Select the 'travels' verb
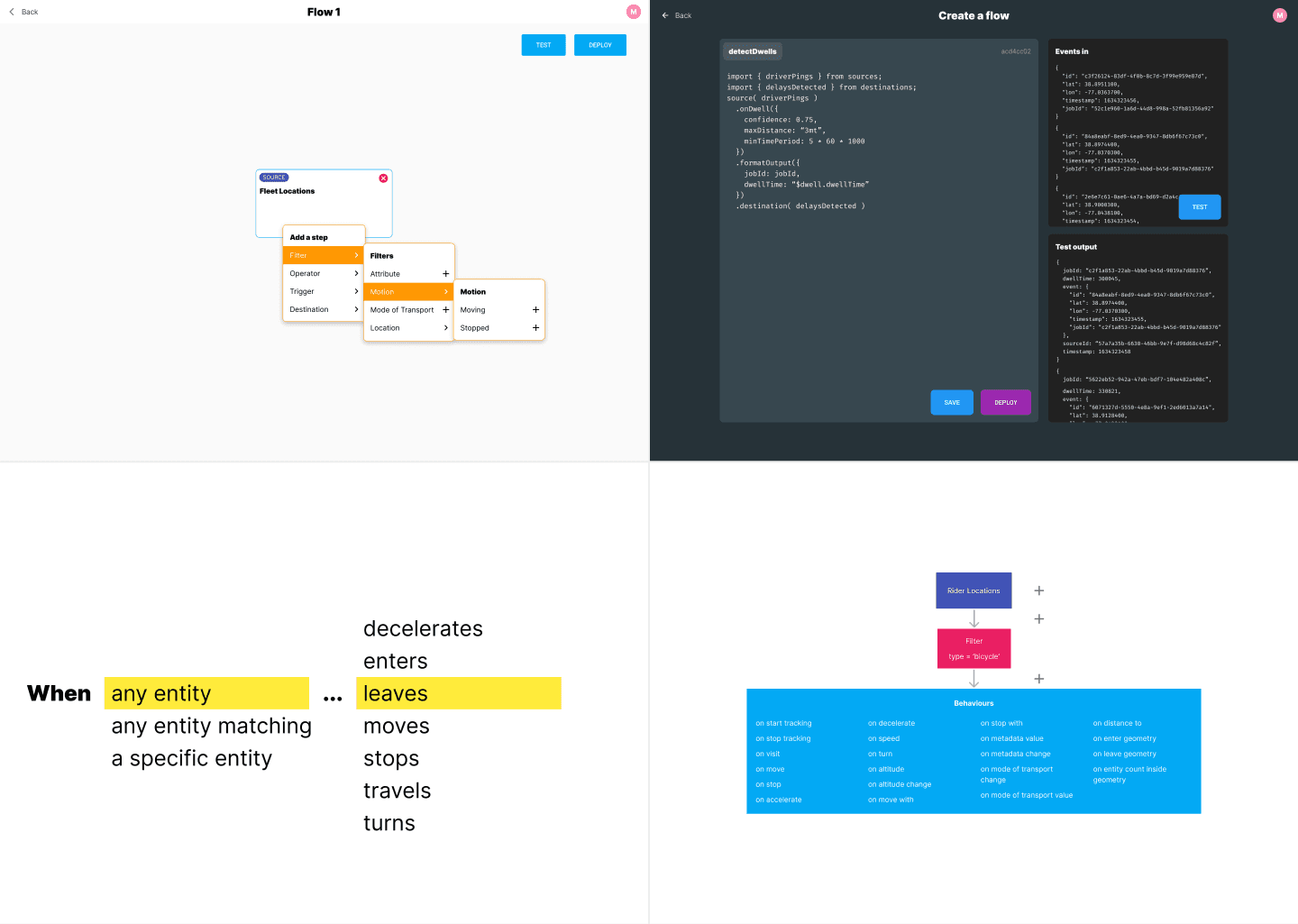The width and height of the screenshot is (1298, 924). pos(397,791)
